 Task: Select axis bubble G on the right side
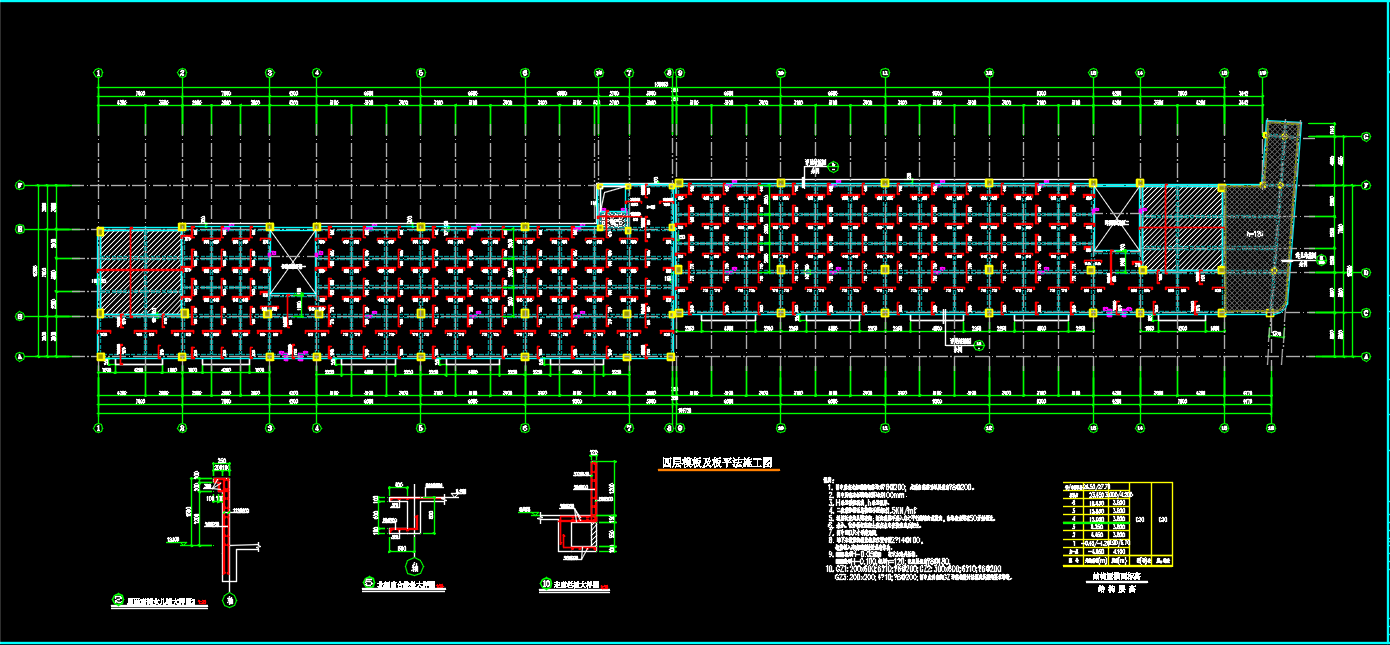[x=1366, y=137]
